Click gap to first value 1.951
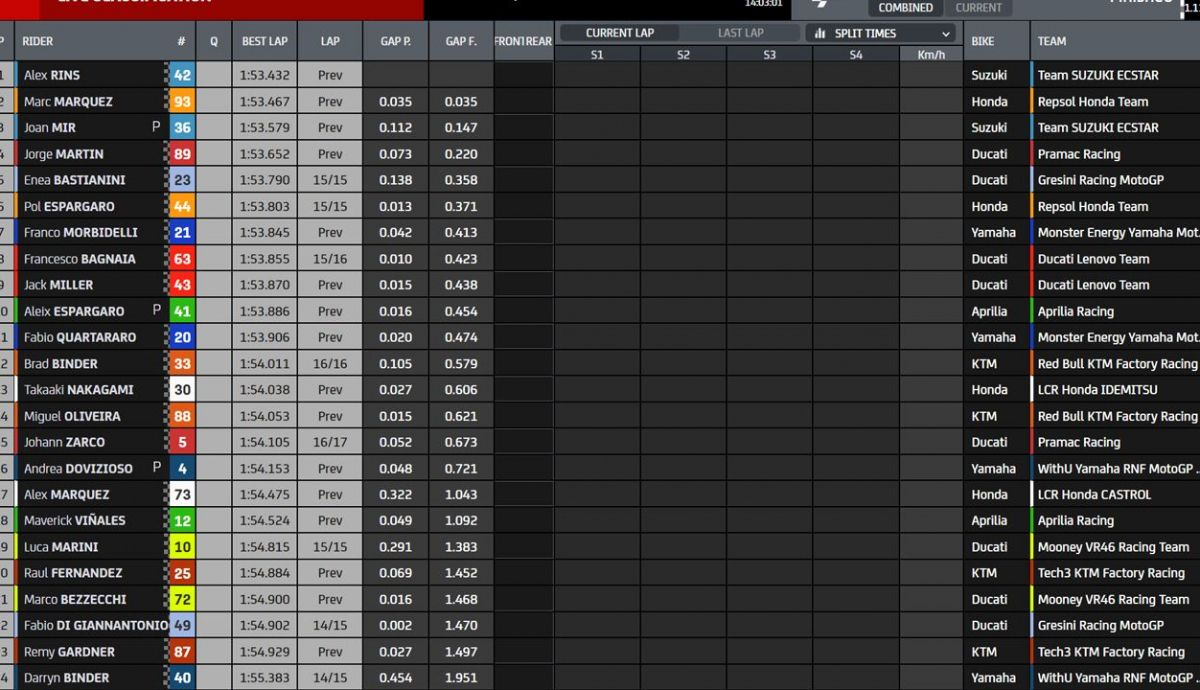The image size is (1200, 690). tap(461, 678)
